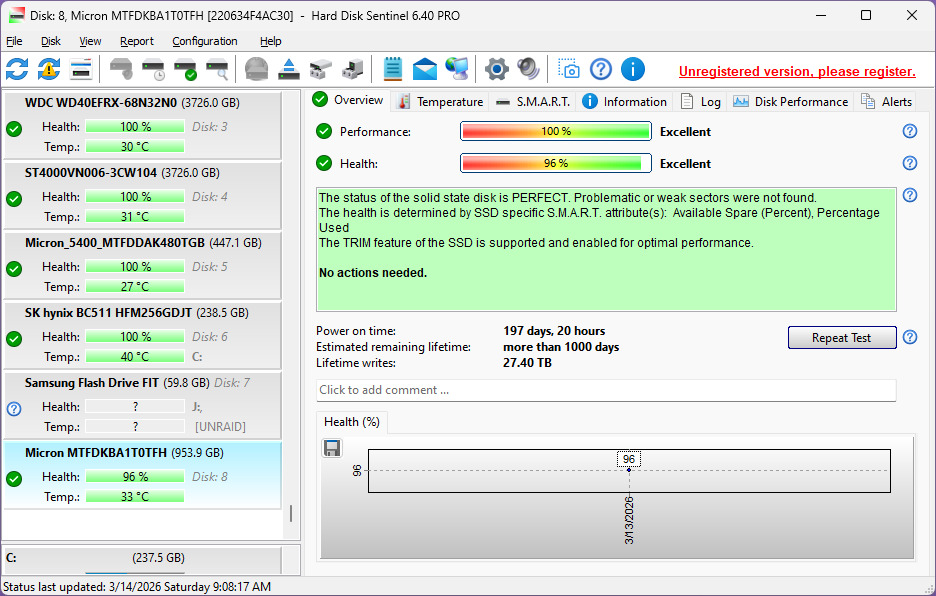This screenshot has width=936, height=596.
Task: Click the eject disk toolbar icon
Action: tap(289, 69)
